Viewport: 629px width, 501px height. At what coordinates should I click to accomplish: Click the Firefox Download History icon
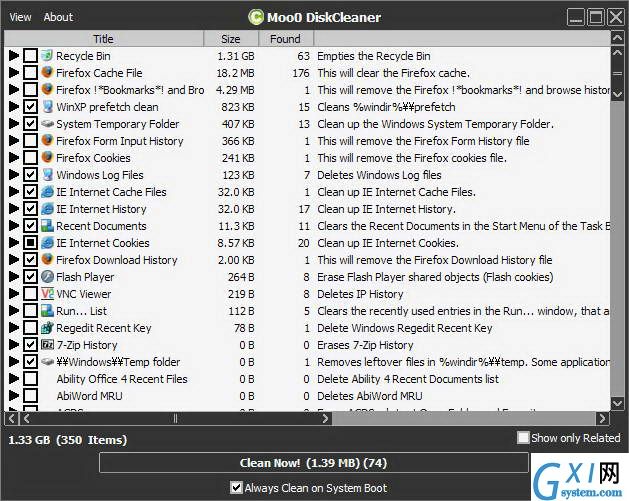coord(47,259)
